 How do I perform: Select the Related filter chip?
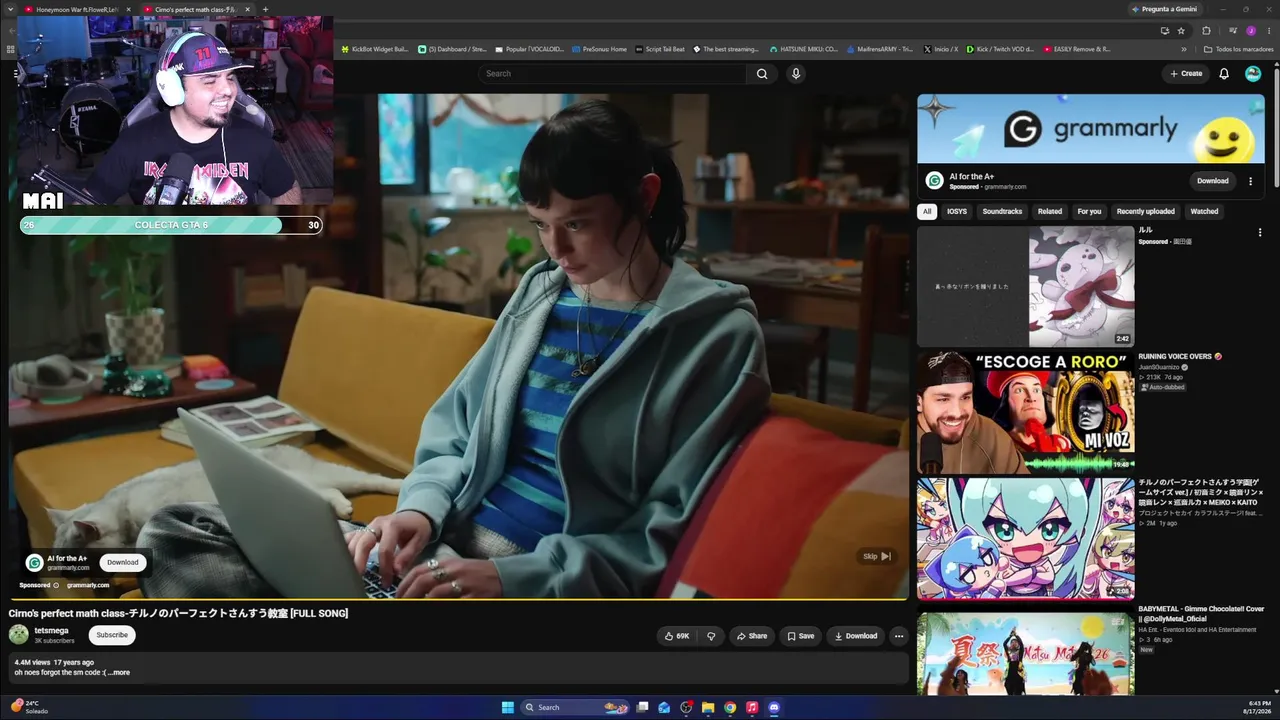1050,211
